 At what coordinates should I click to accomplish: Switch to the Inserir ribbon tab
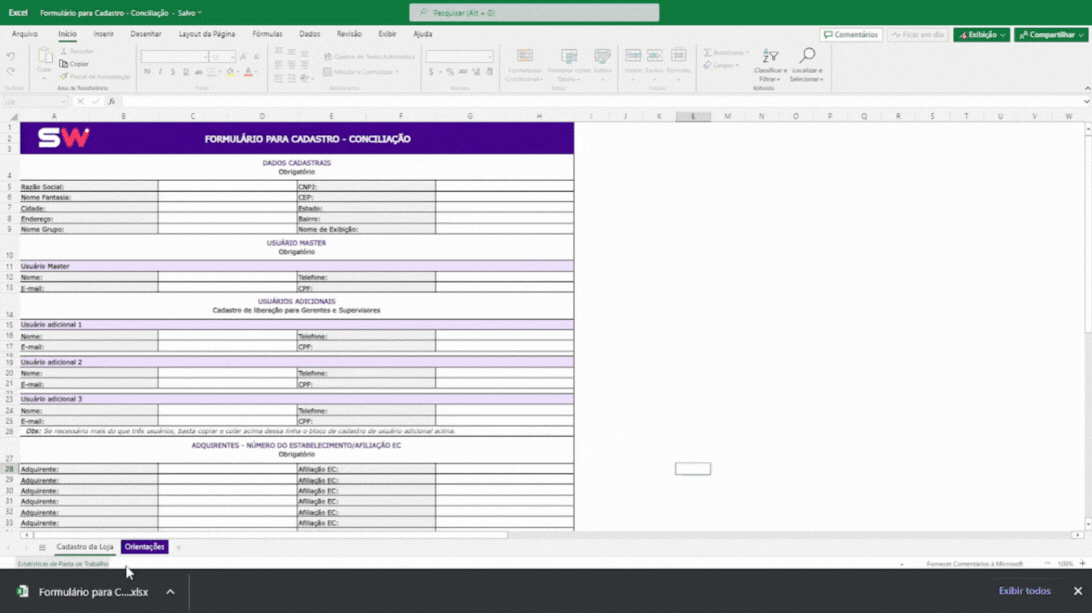103,33
